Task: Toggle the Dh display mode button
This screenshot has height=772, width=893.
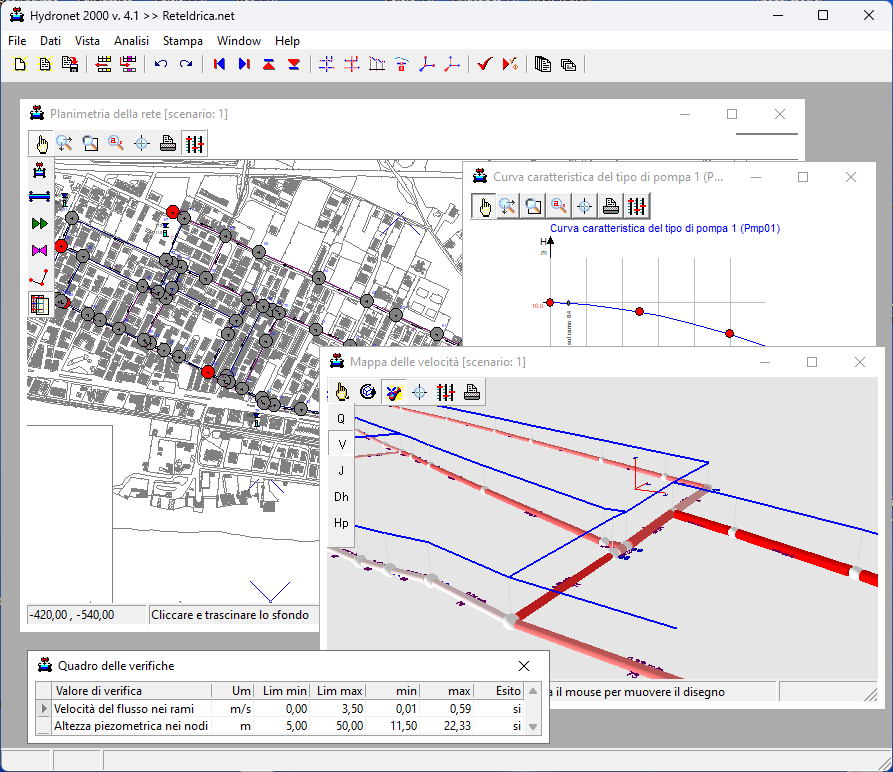Action: [341, 497]
